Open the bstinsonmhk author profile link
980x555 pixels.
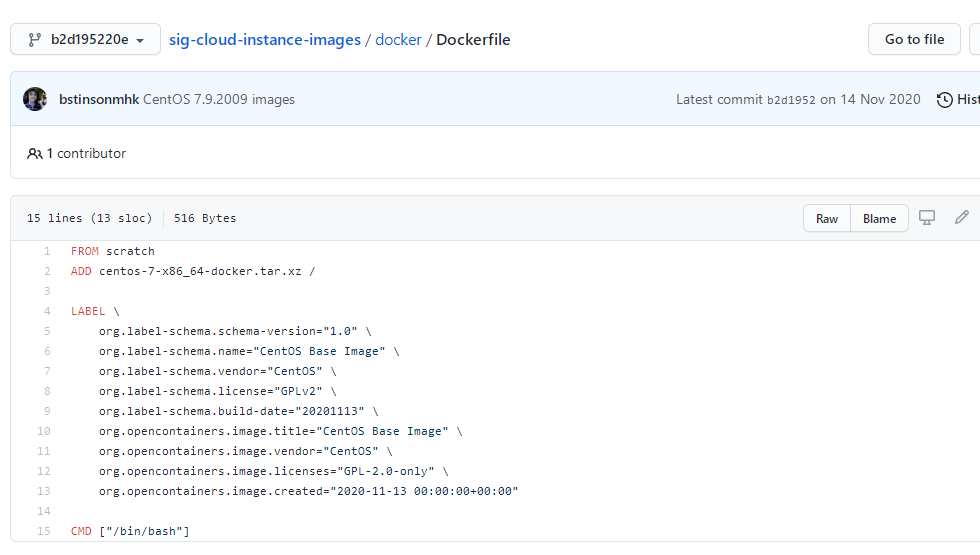(x=99, y=99)
